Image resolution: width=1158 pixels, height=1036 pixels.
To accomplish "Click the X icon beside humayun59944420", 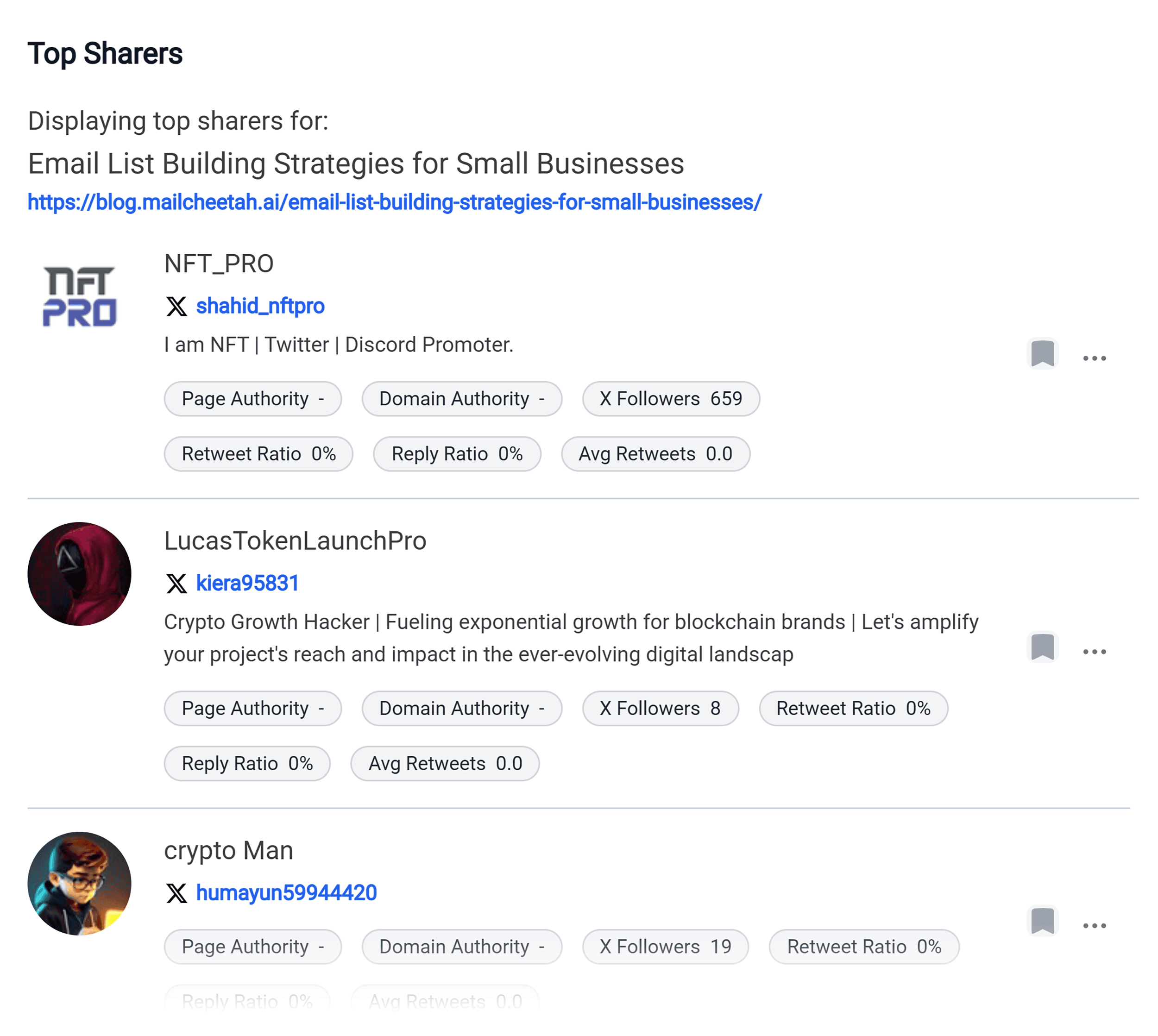I will (x=176, y=892).
